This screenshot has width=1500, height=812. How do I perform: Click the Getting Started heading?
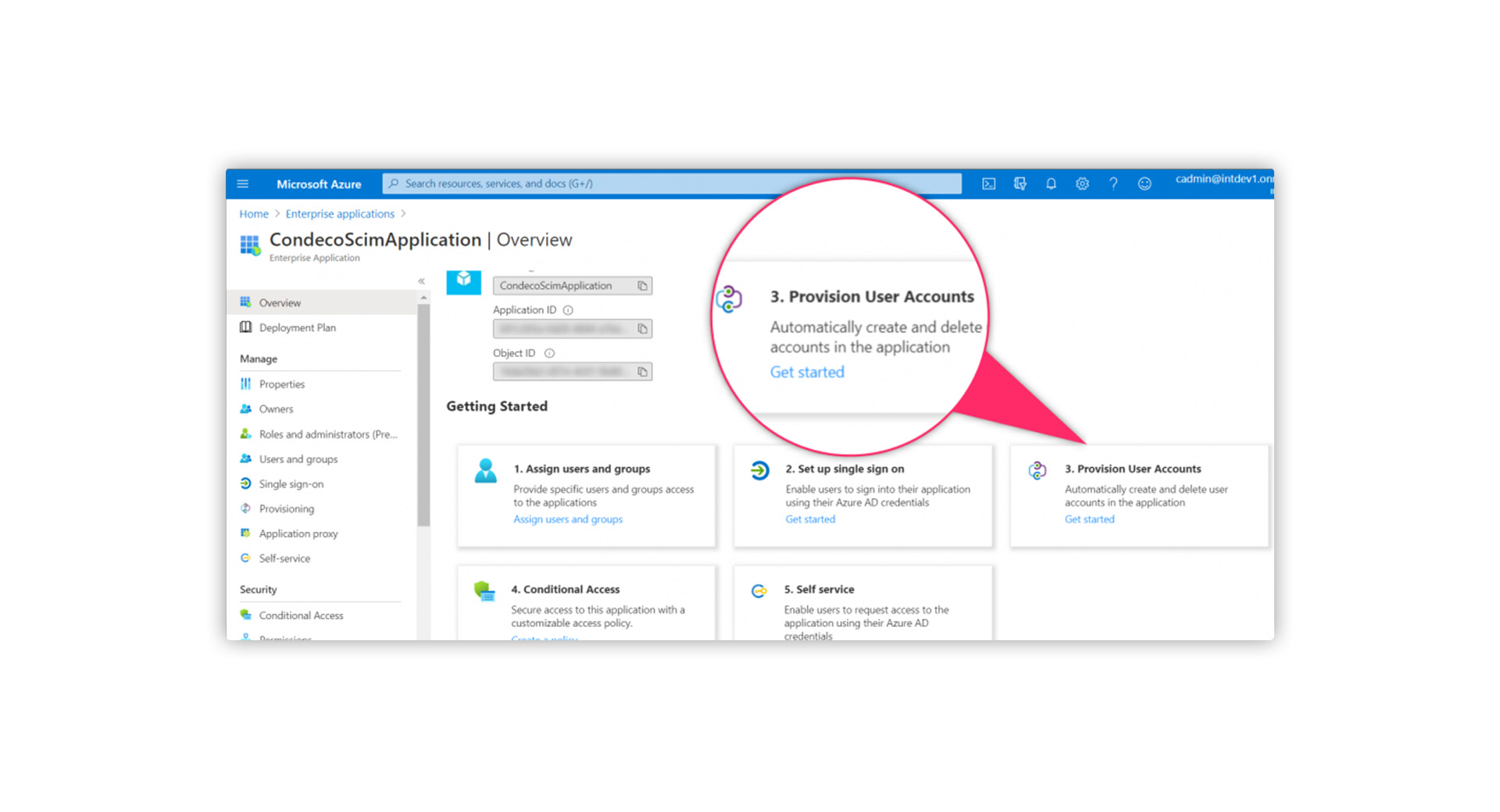pyautogui.click(x=497, y=406)
